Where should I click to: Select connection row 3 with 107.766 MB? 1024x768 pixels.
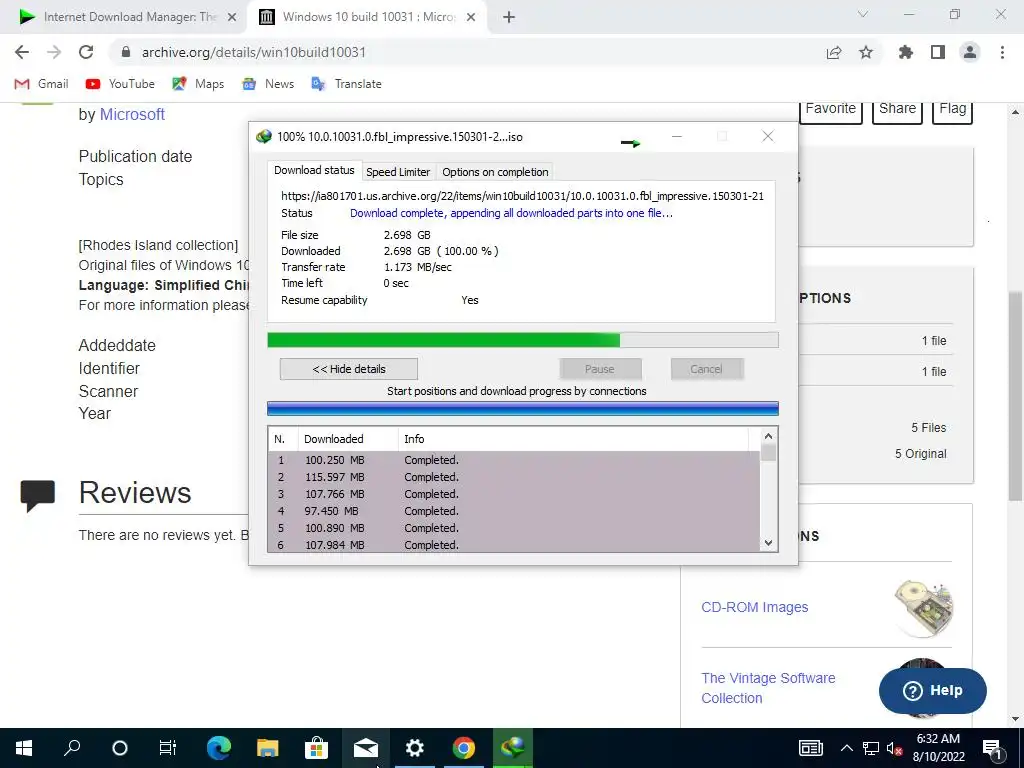[x=514, y=494]
